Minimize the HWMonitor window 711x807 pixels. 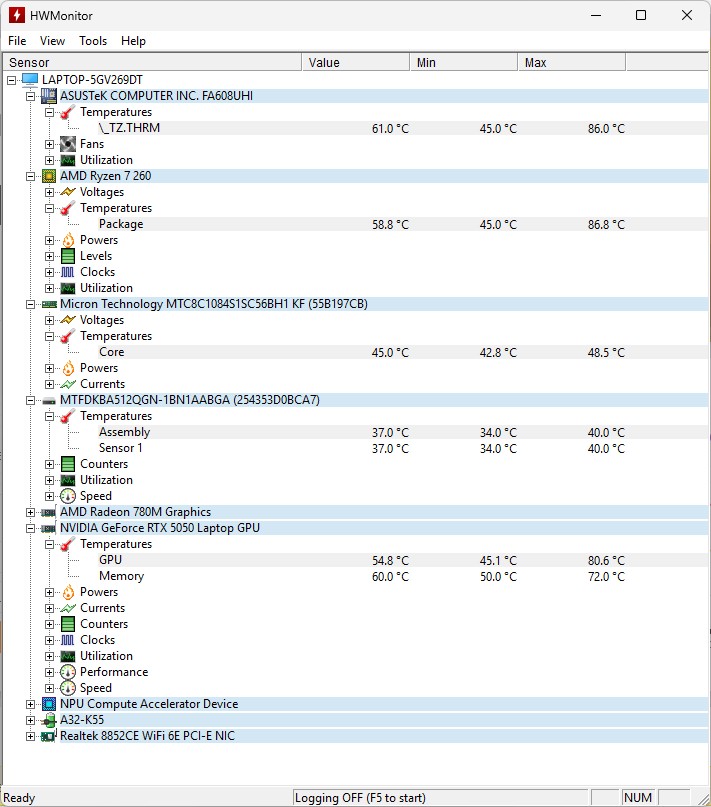(596, 15)
